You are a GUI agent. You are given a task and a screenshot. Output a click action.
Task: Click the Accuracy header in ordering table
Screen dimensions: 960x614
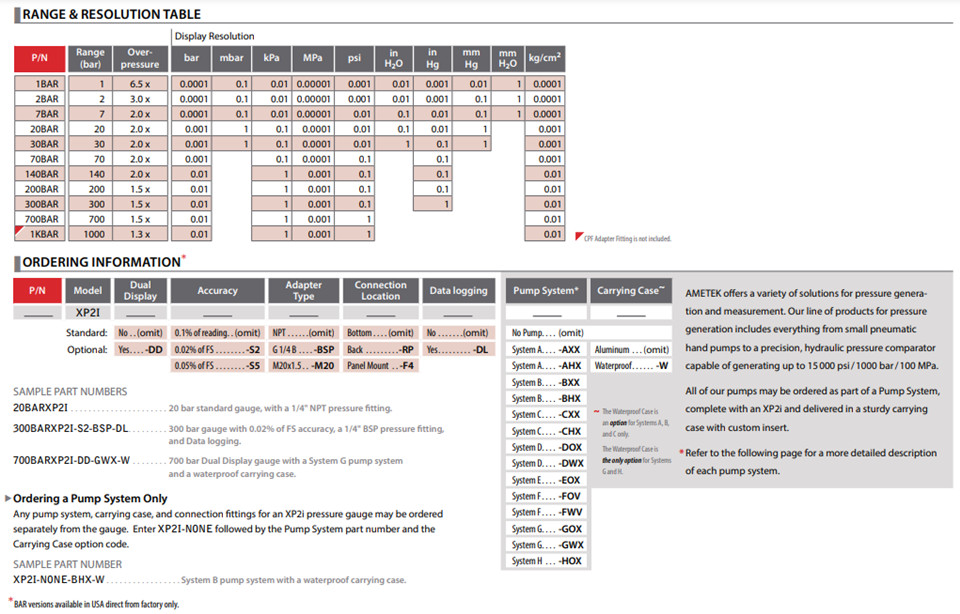217,291
